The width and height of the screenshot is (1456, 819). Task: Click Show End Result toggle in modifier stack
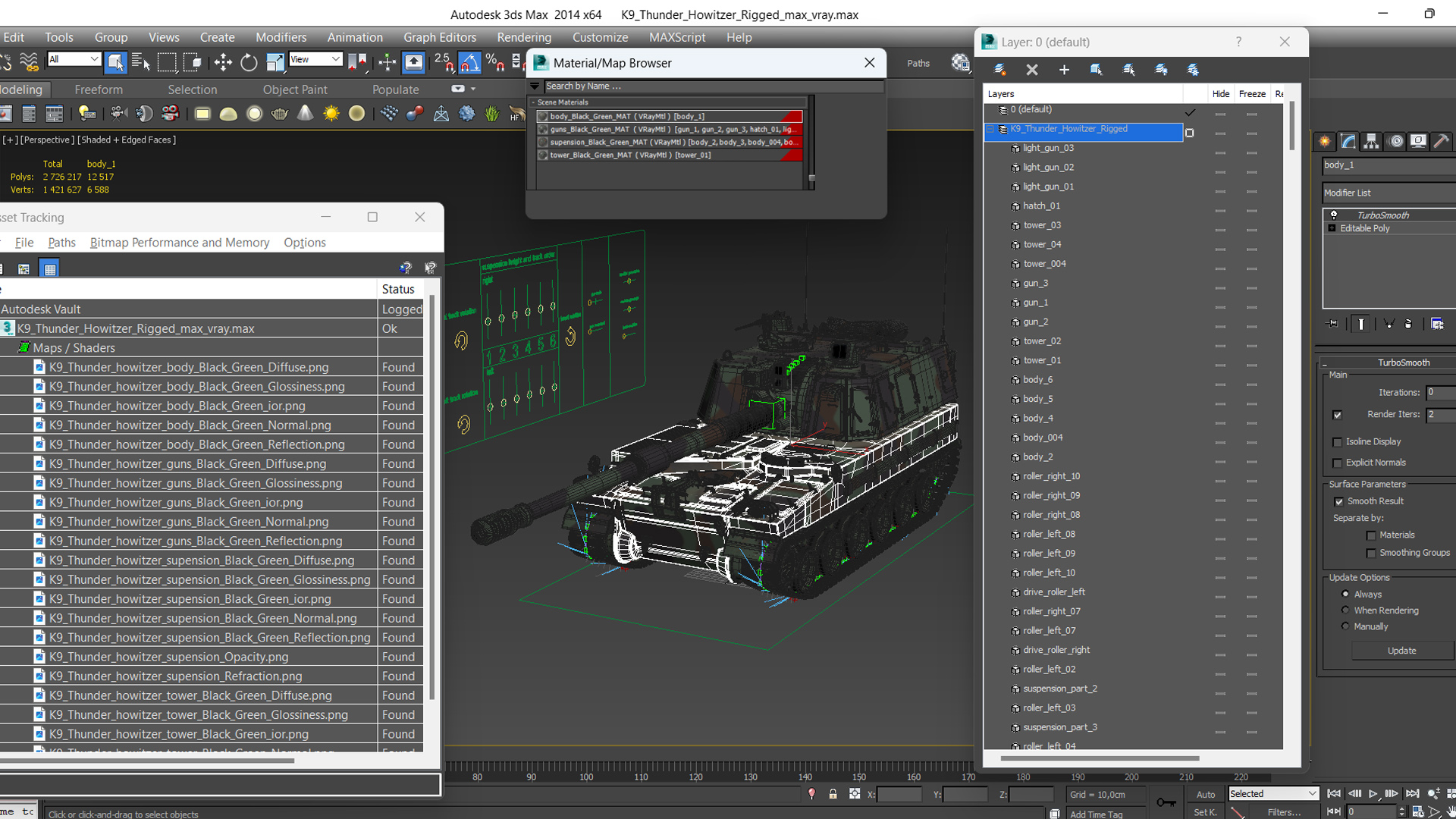point(1361,324)
